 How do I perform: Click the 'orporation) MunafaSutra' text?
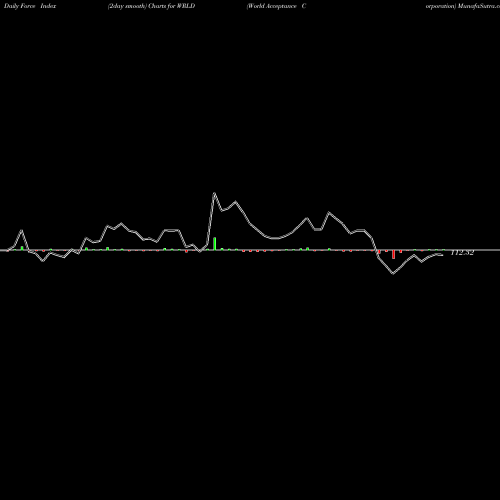[x=463, y=6]
